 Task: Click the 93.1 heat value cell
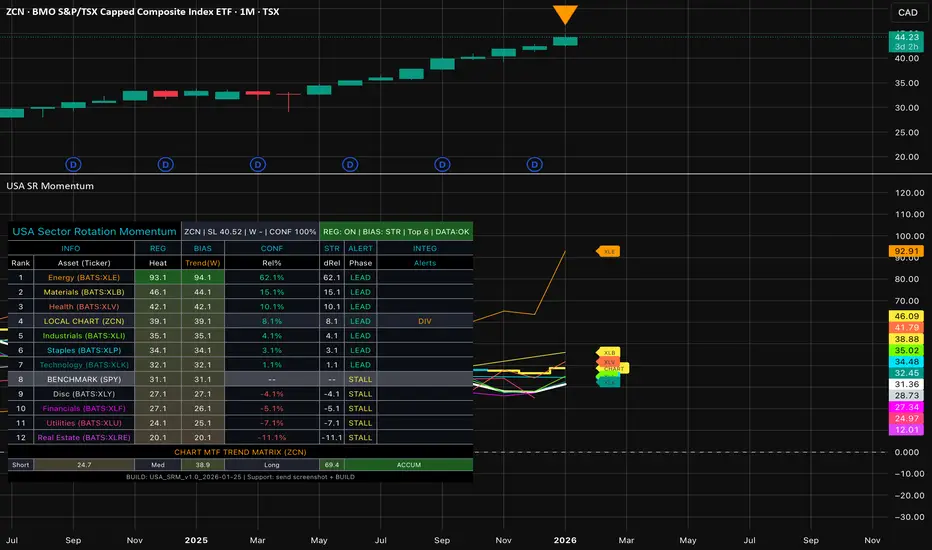tap(158, 277)
